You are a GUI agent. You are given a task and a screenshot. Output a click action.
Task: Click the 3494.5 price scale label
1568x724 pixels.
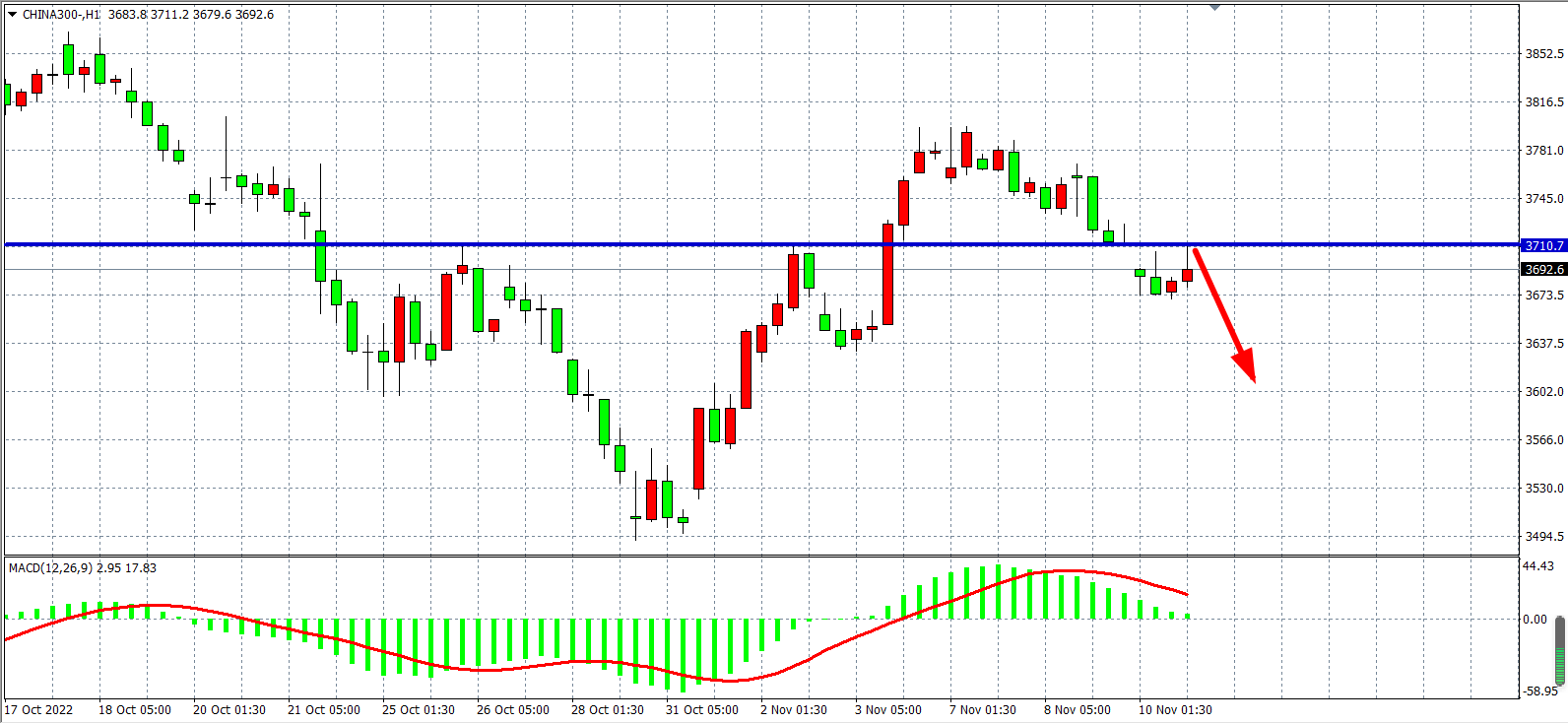(x=1543, y=537)
